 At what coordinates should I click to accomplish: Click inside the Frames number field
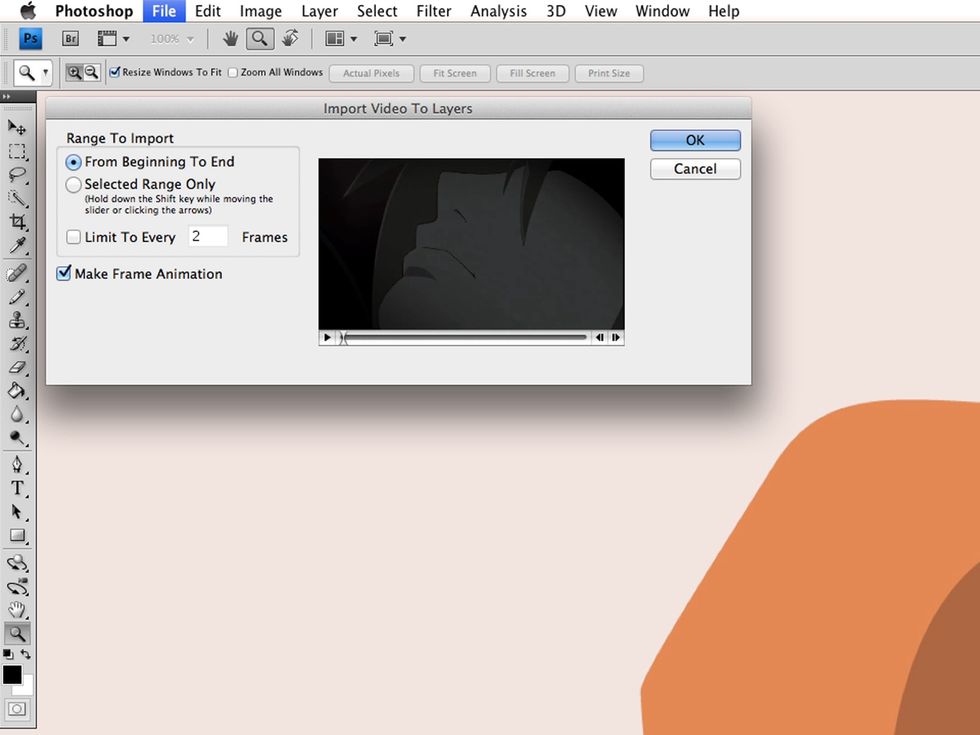[x=207, y=236]
